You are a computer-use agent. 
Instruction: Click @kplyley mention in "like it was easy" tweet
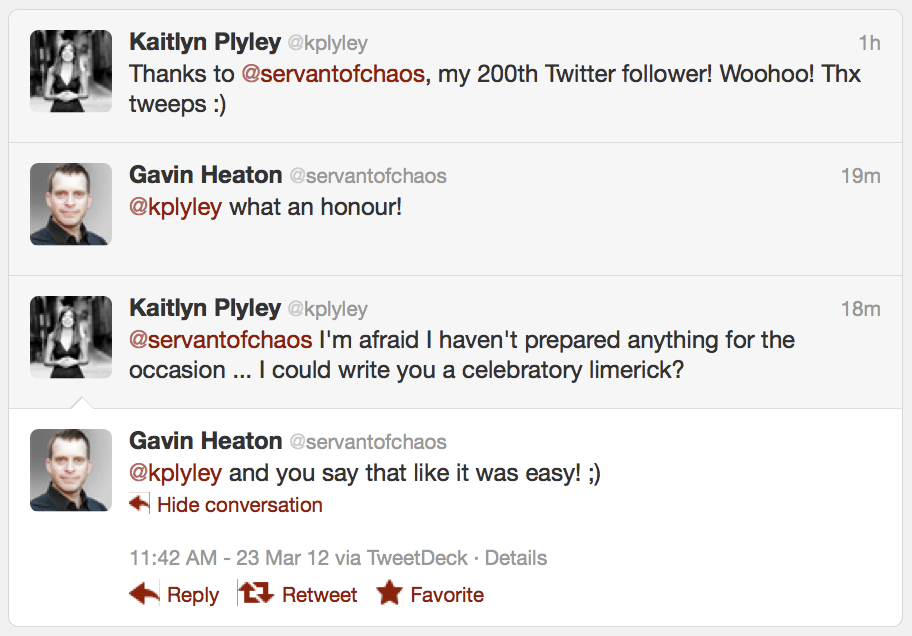(176, 473)
